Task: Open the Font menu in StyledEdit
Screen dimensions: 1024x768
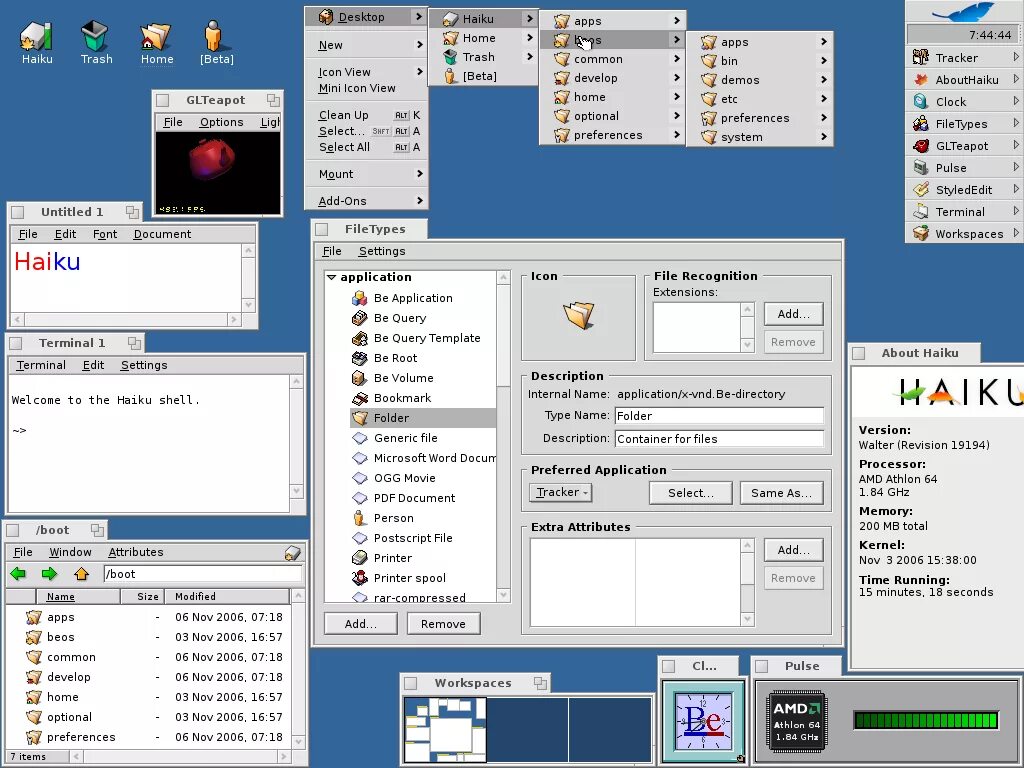Action: (x=104, y=234)
